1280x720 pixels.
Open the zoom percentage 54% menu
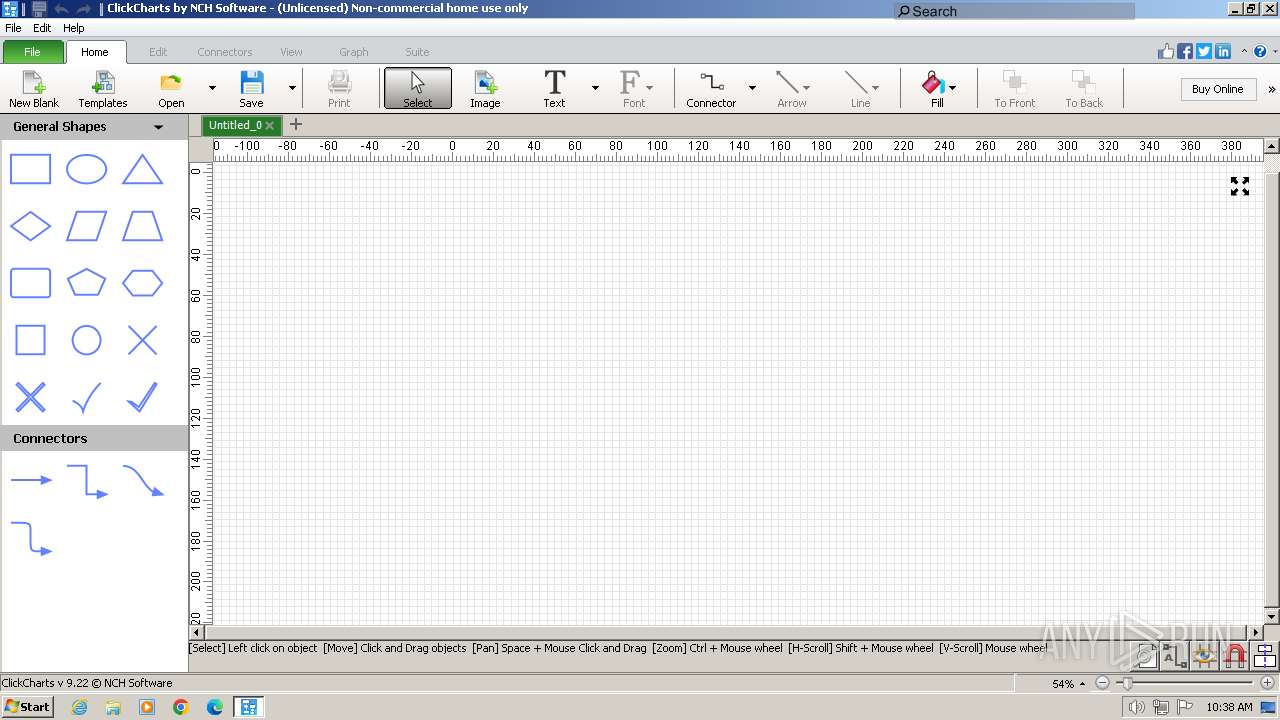coord(1068,684)
